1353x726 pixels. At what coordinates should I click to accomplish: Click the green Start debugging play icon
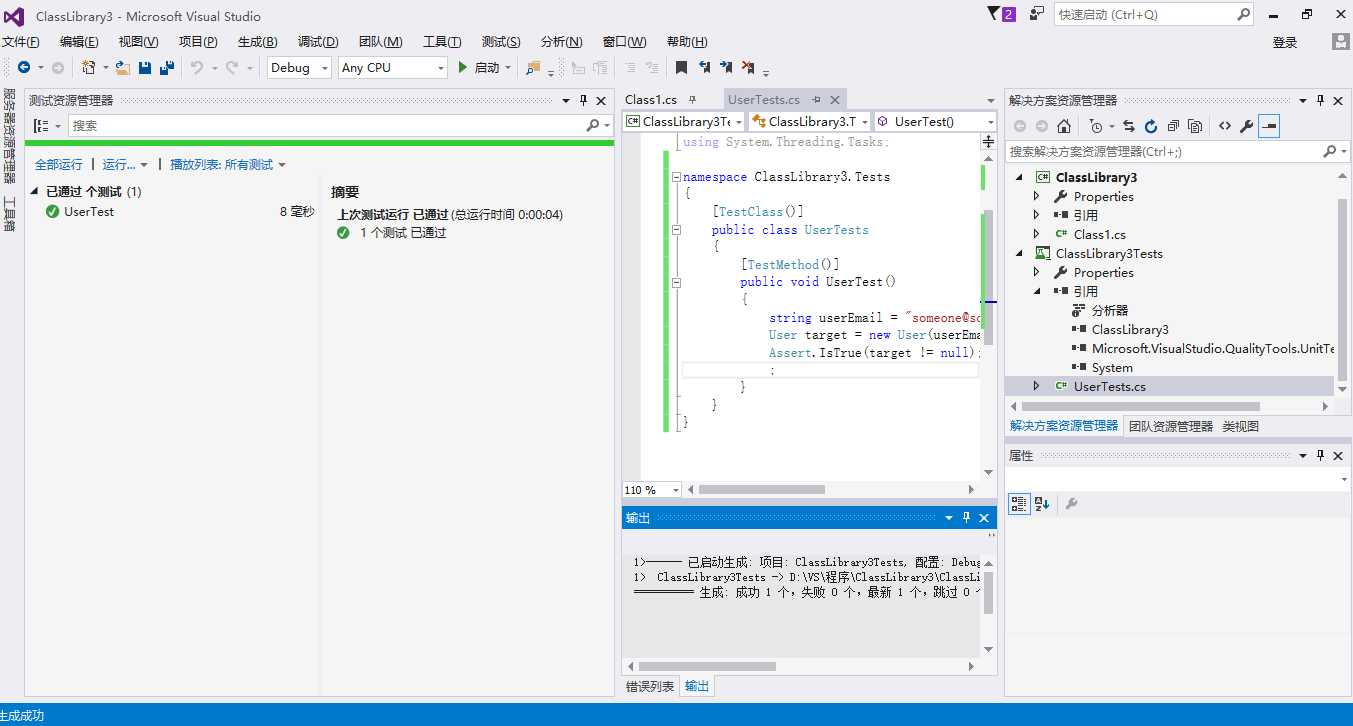[463, 67]
